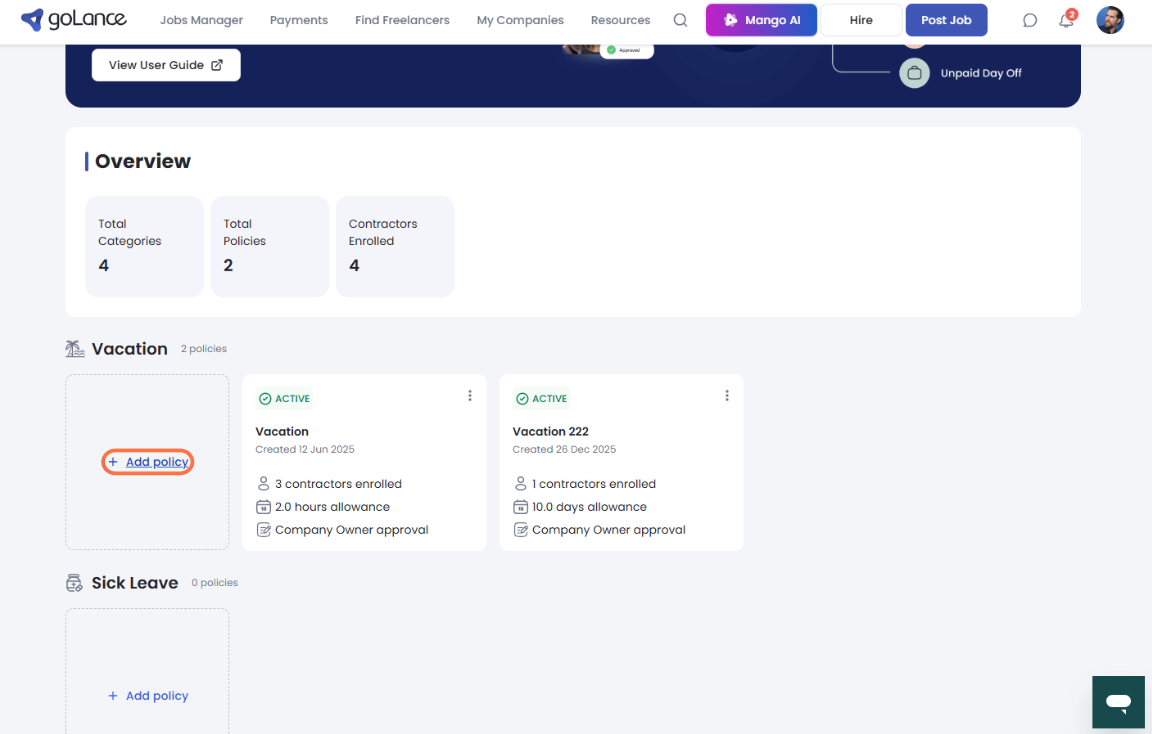
Task: Add a policy under Sick Leave
Action: [148, 696]
